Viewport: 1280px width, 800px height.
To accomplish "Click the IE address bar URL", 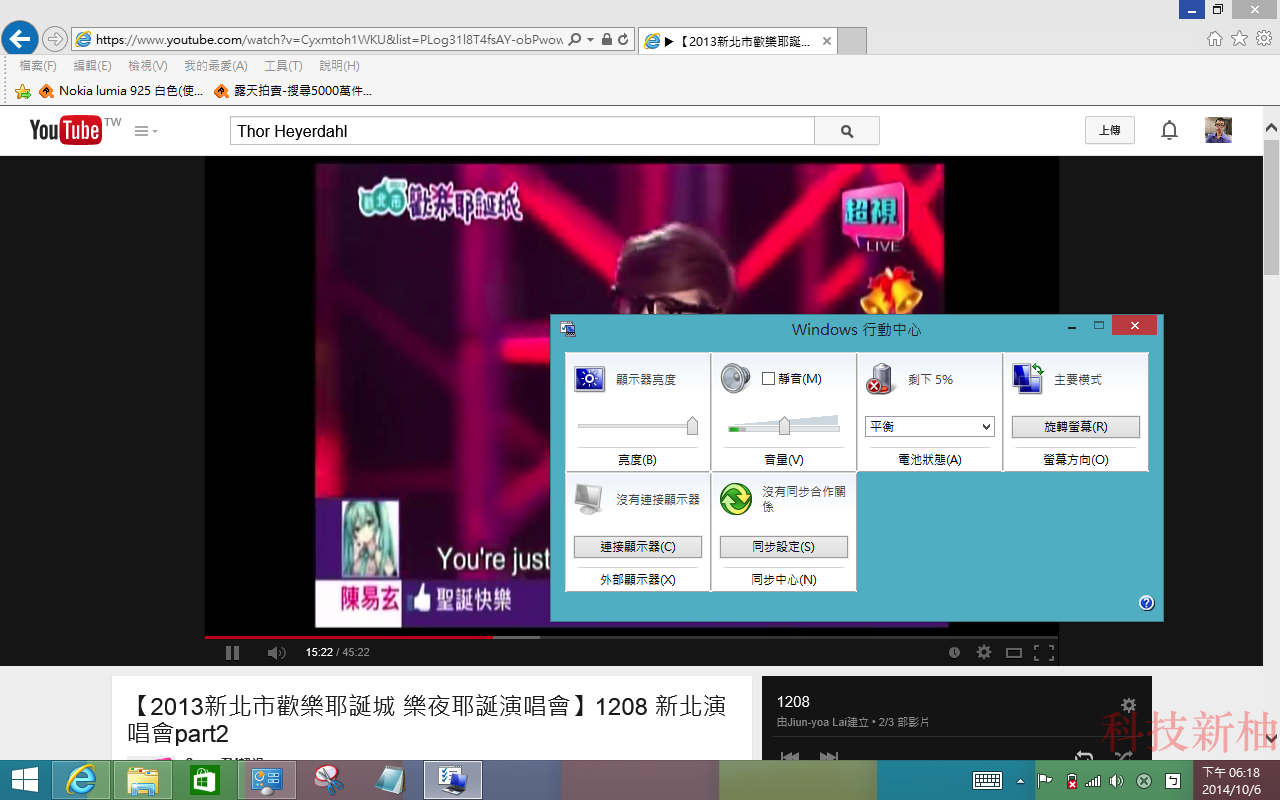I will 329,40.
